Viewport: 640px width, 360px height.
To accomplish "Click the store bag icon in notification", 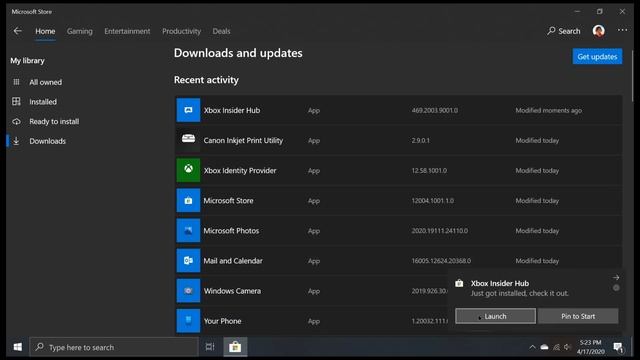I will [x=459, y=283].
